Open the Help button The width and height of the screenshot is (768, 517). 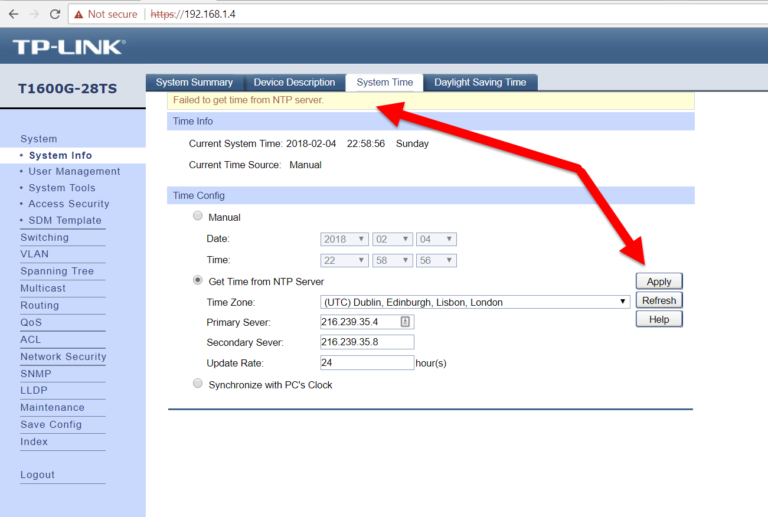(659, 319)
